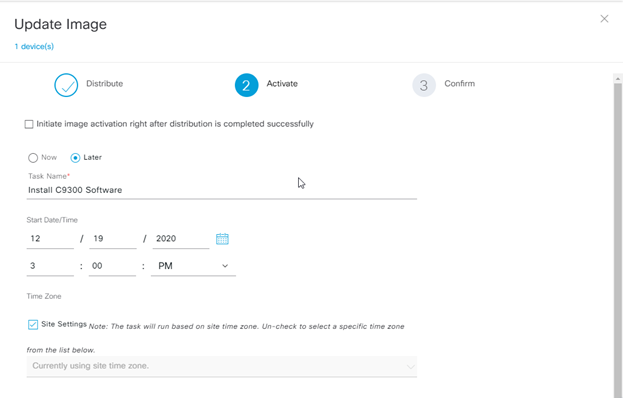This screenshot has width=623, height=398.
Task: Click the day field showing 19
Action: [113, 239]
